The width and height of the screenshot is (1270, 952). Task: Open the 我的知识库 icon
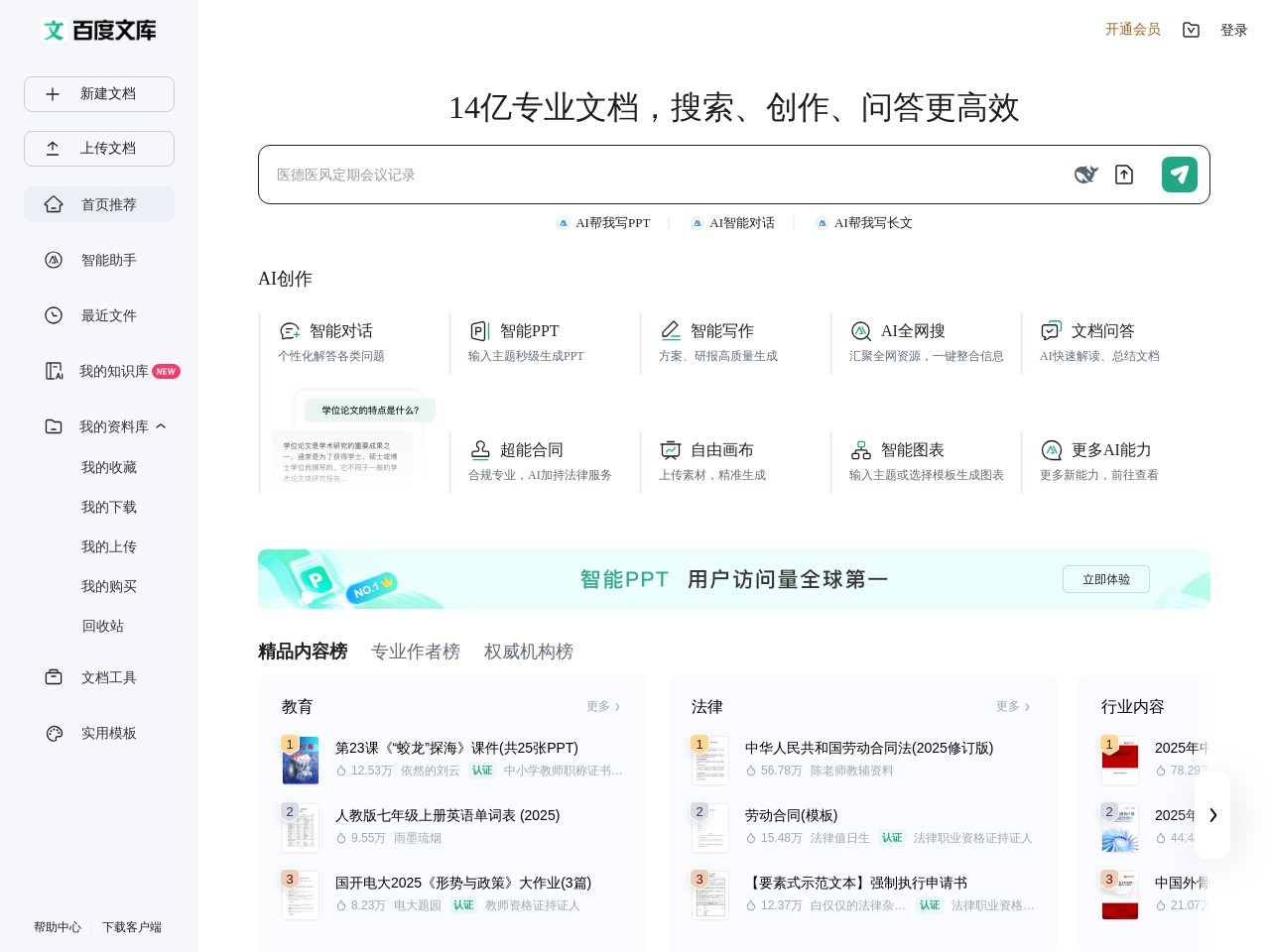54,371
